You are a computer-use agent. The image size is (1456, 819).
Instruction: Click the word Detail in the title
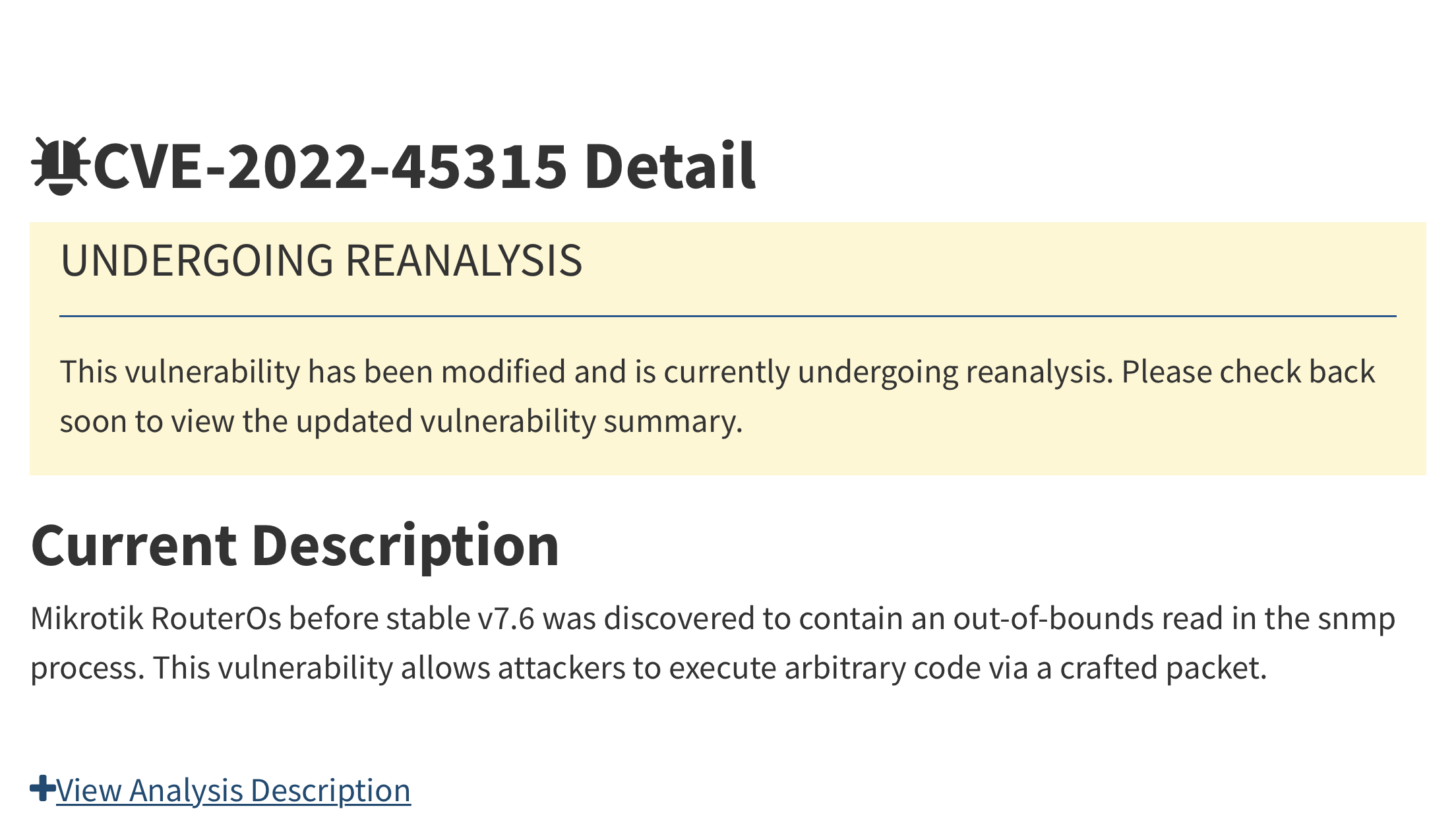(x=670, y=166)
